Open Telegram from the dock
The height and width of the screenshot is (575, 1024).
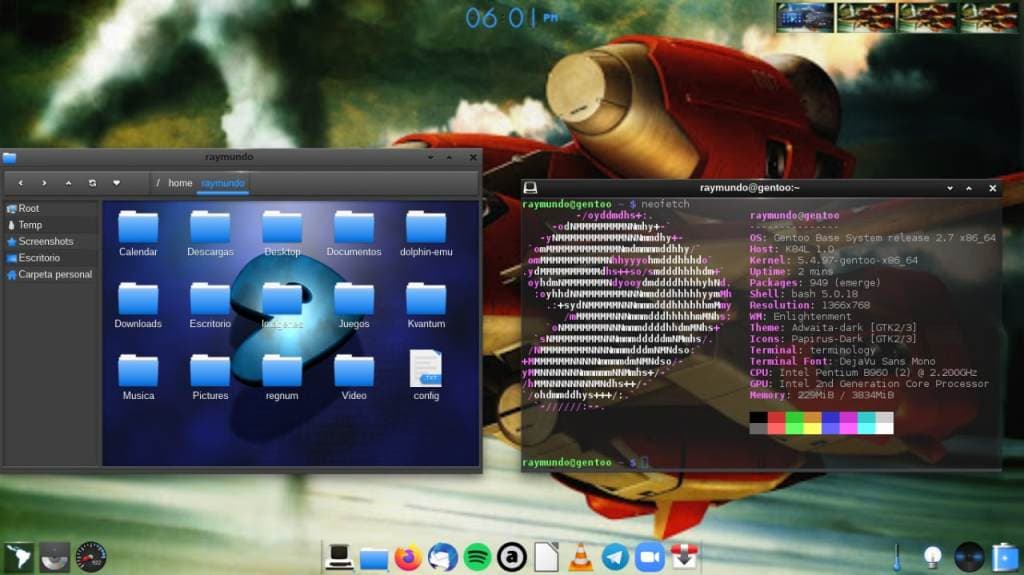pyautogui.click(x=615, y=557)
